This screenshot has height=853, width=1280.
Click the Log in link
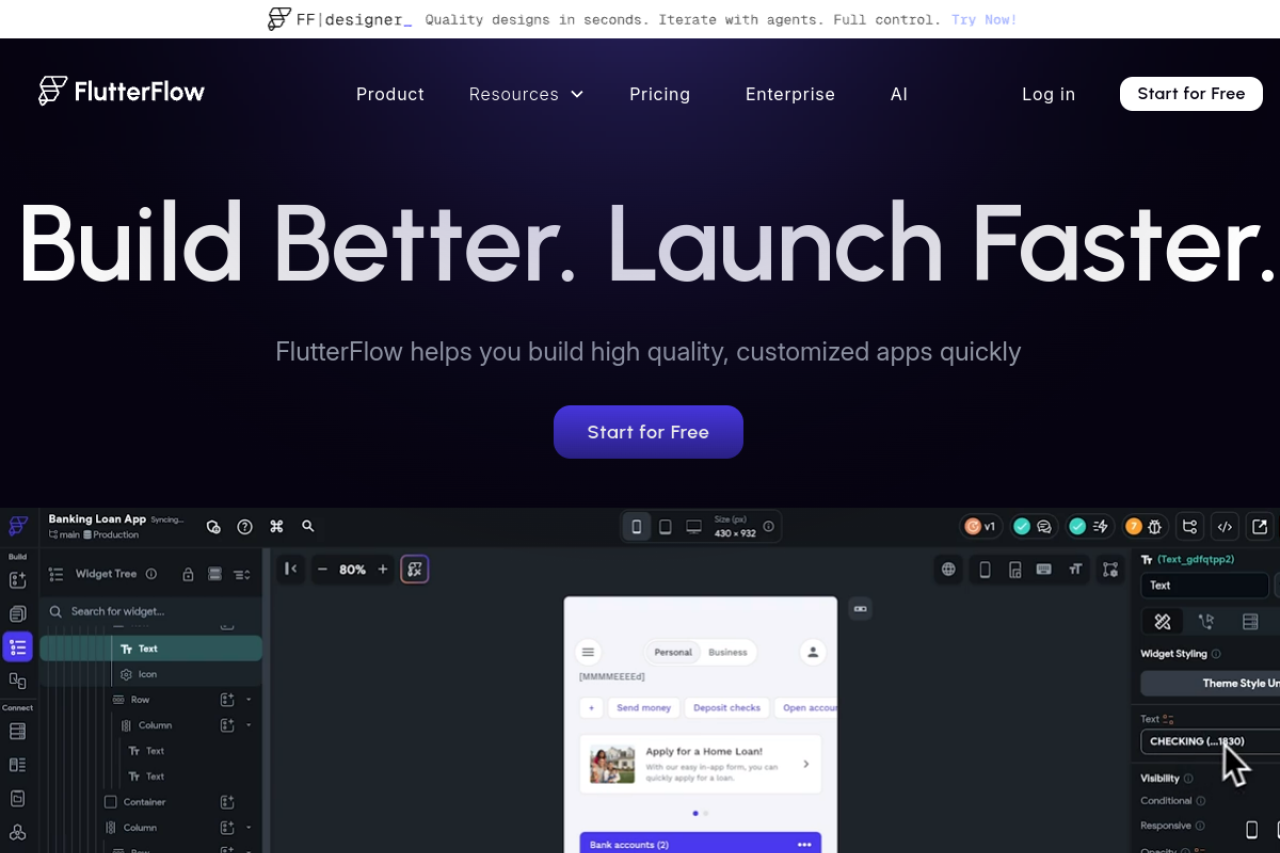click(x=1049, y=94)
